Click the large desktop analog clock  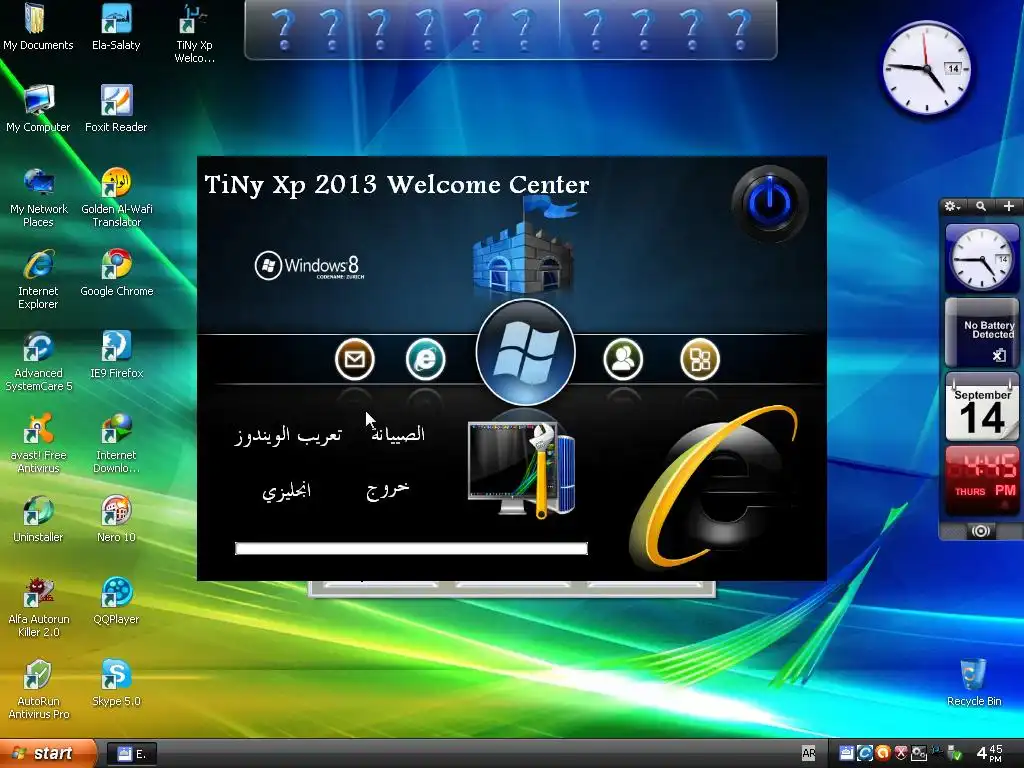coord(926,69)
